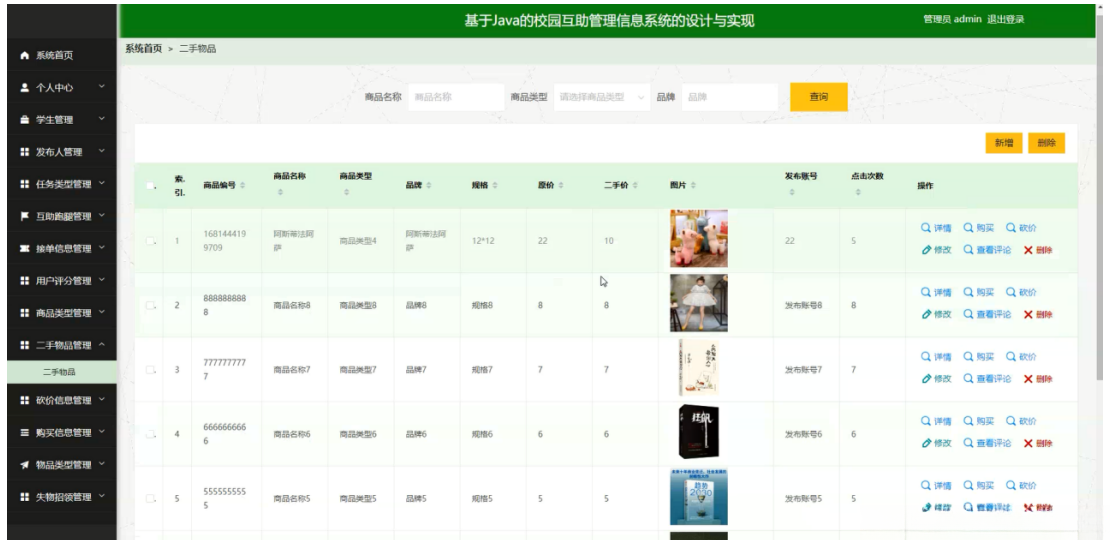
Task: Open 用户评分管理 menu
Action: pyautogui.click(x=62, y=281)
